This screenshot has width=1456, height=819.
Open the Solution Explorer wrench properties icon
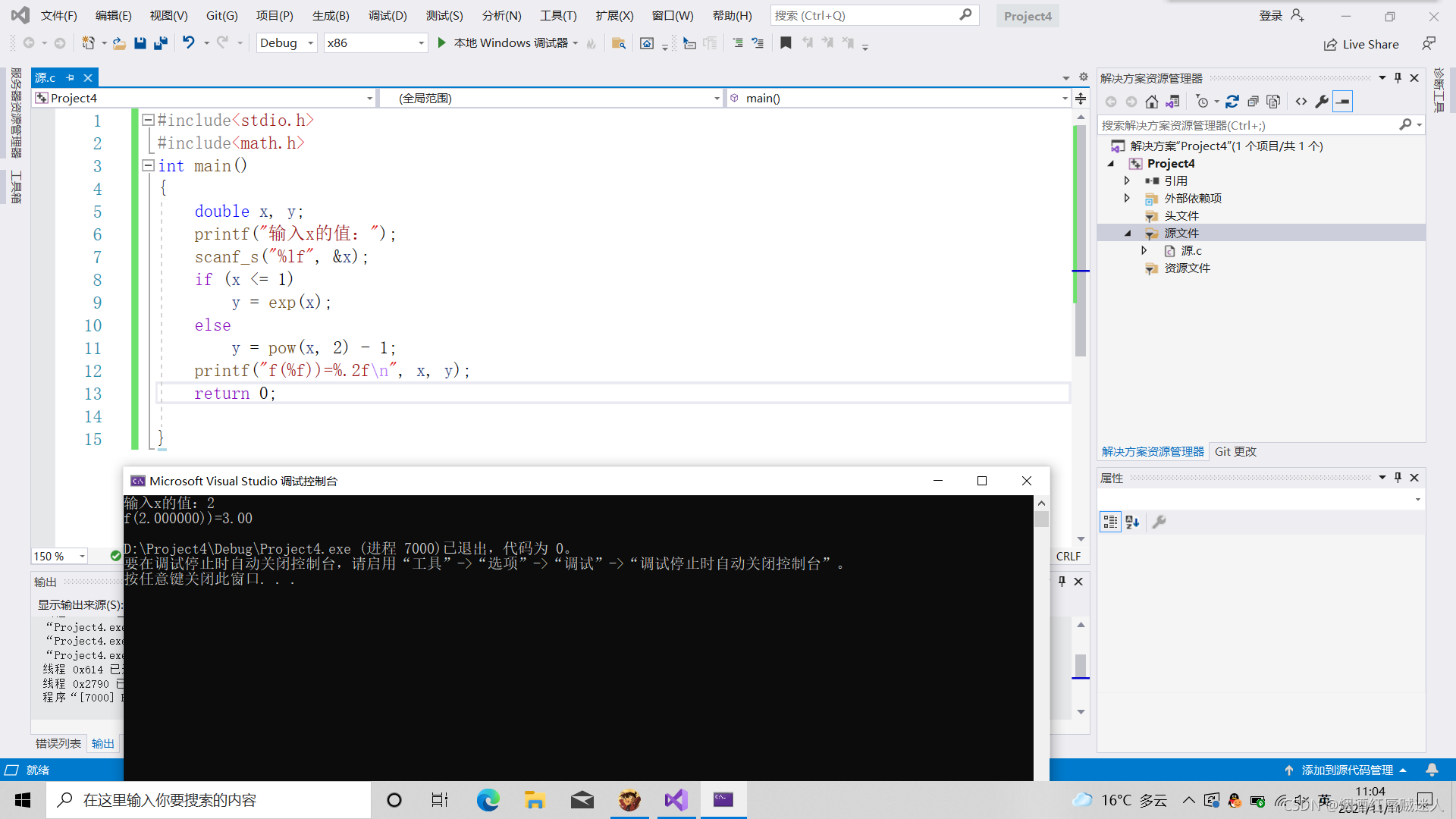click(1322, 102)
